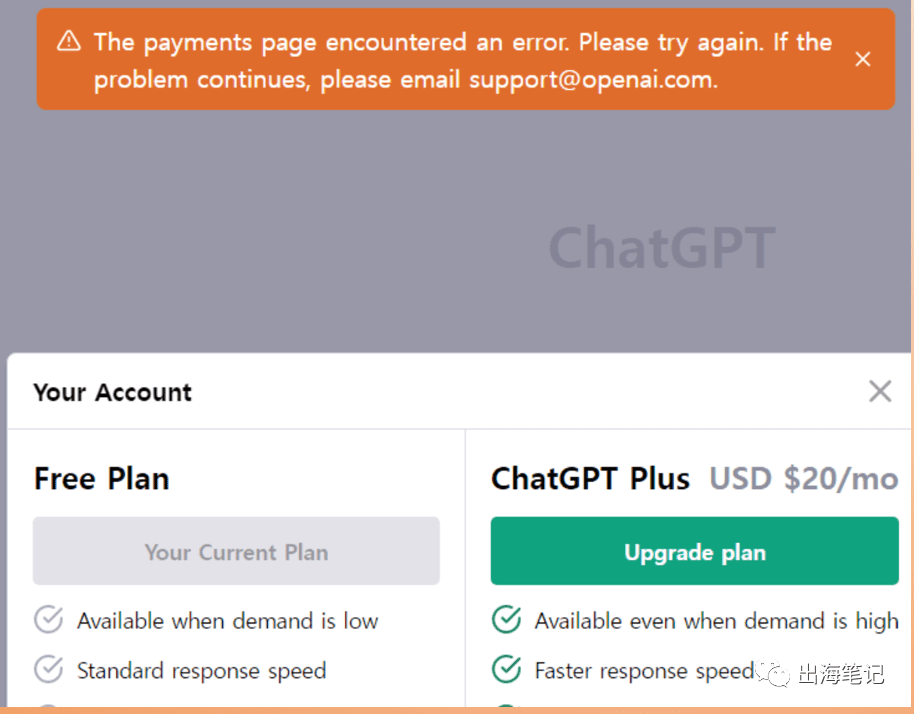Click the Free Plan heading

[x=101, y=479]
